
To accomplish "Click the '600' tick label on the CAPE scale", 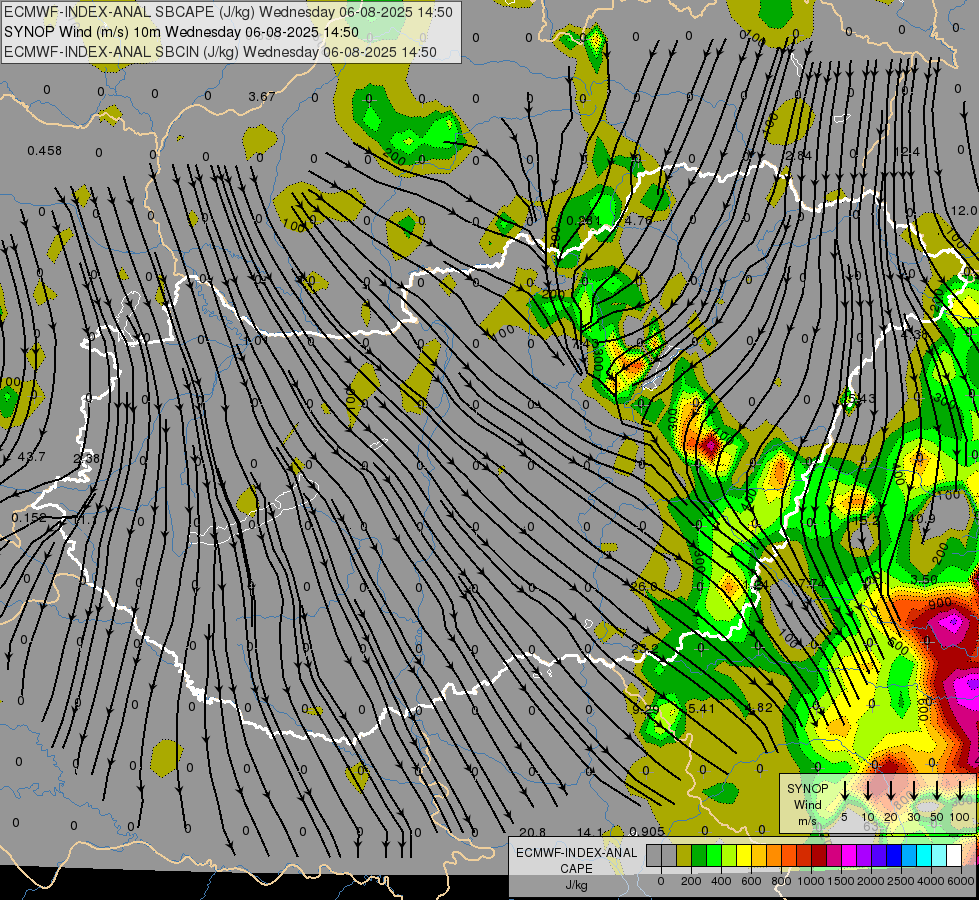I will click(751, 881).
